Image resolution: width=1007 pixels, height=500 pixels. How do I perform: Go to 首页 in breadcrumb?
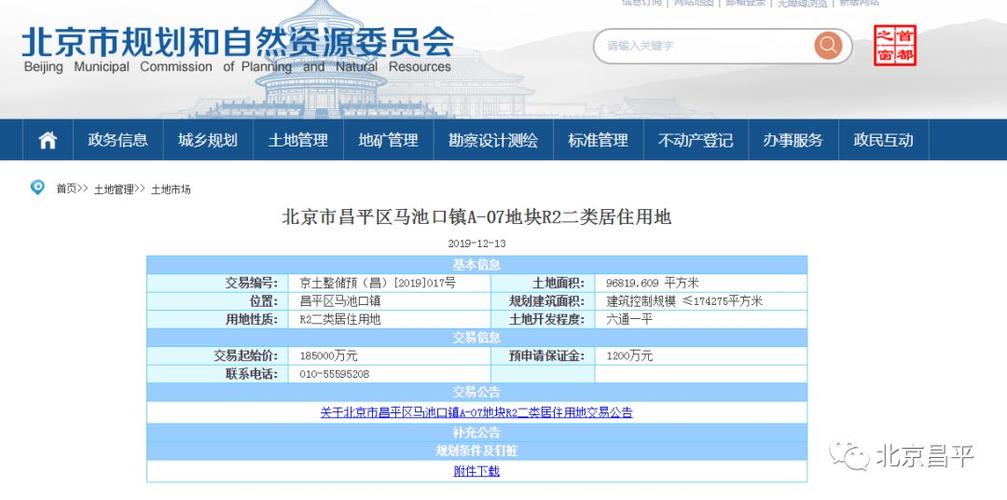[x=66, y=189]
